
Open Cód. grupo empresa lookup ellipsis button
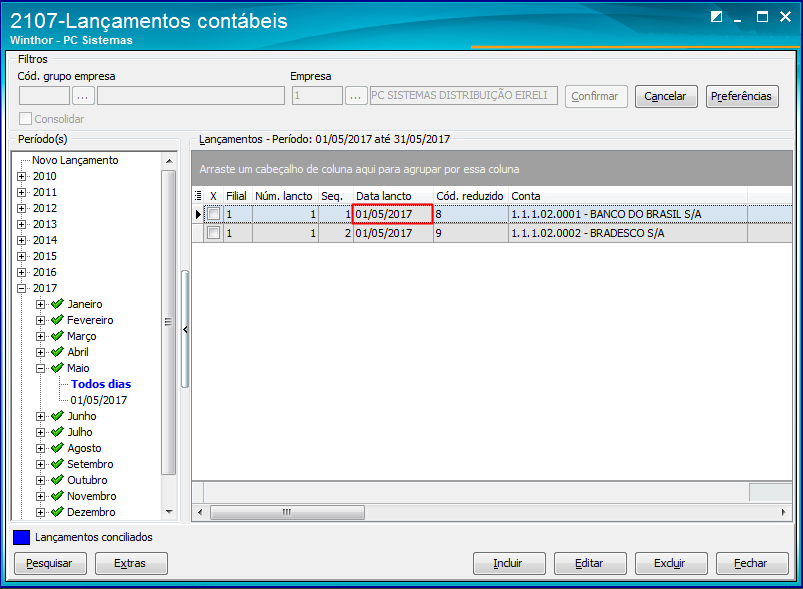click(x=83, y=96)
